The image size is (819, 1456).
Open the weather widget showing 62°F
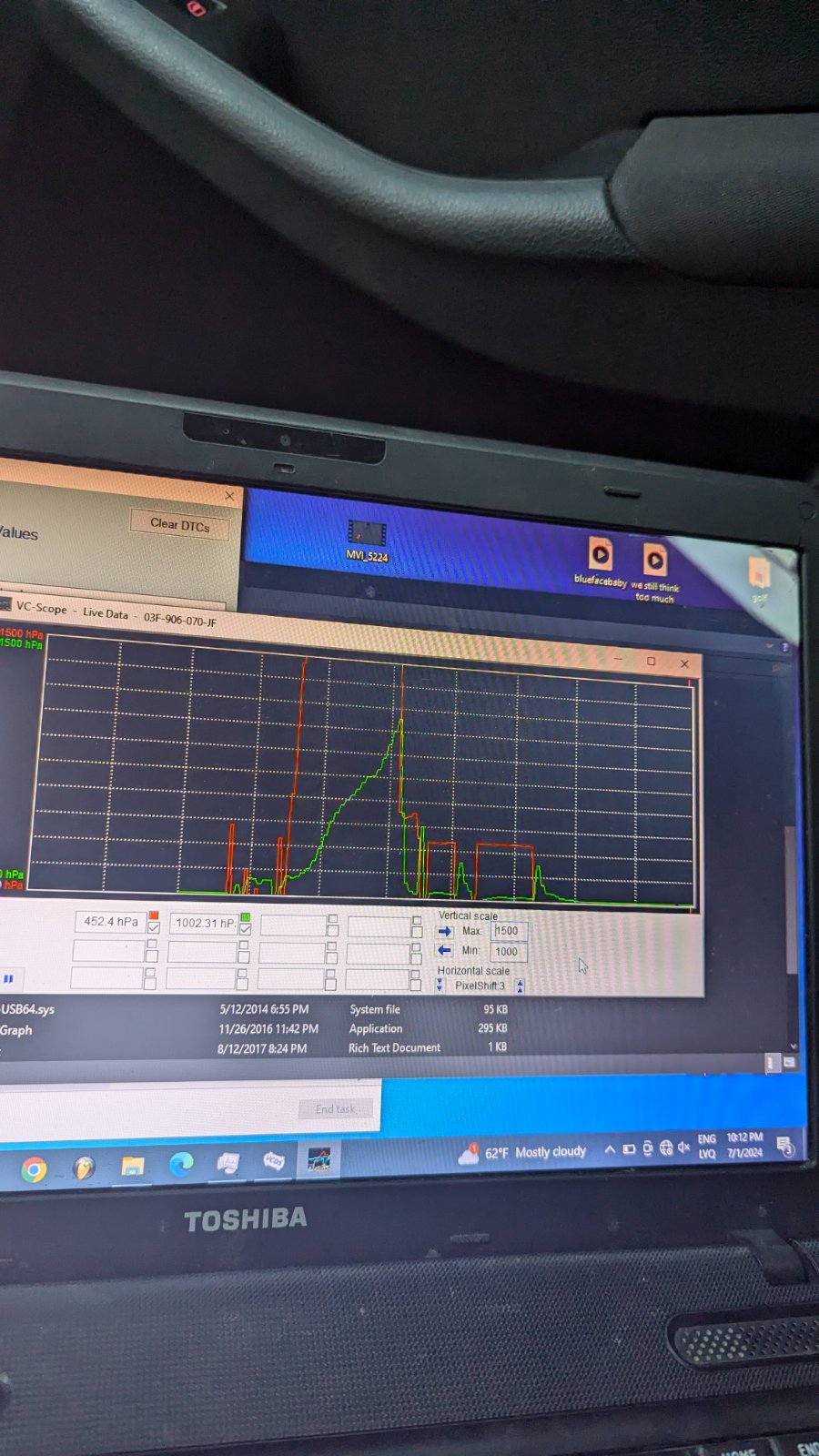pos(522,1154)
